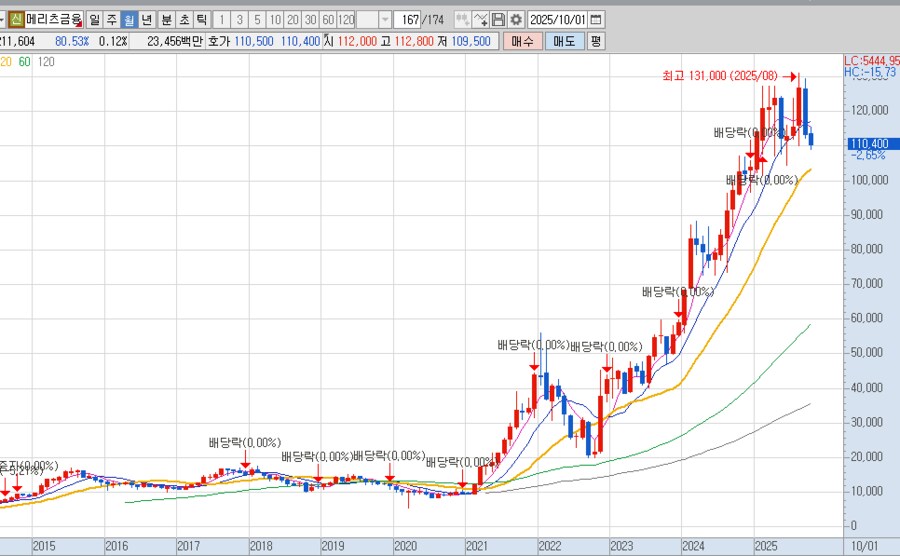
Task: Switch chart to daily (일) period
Action: tap(94, 19)
